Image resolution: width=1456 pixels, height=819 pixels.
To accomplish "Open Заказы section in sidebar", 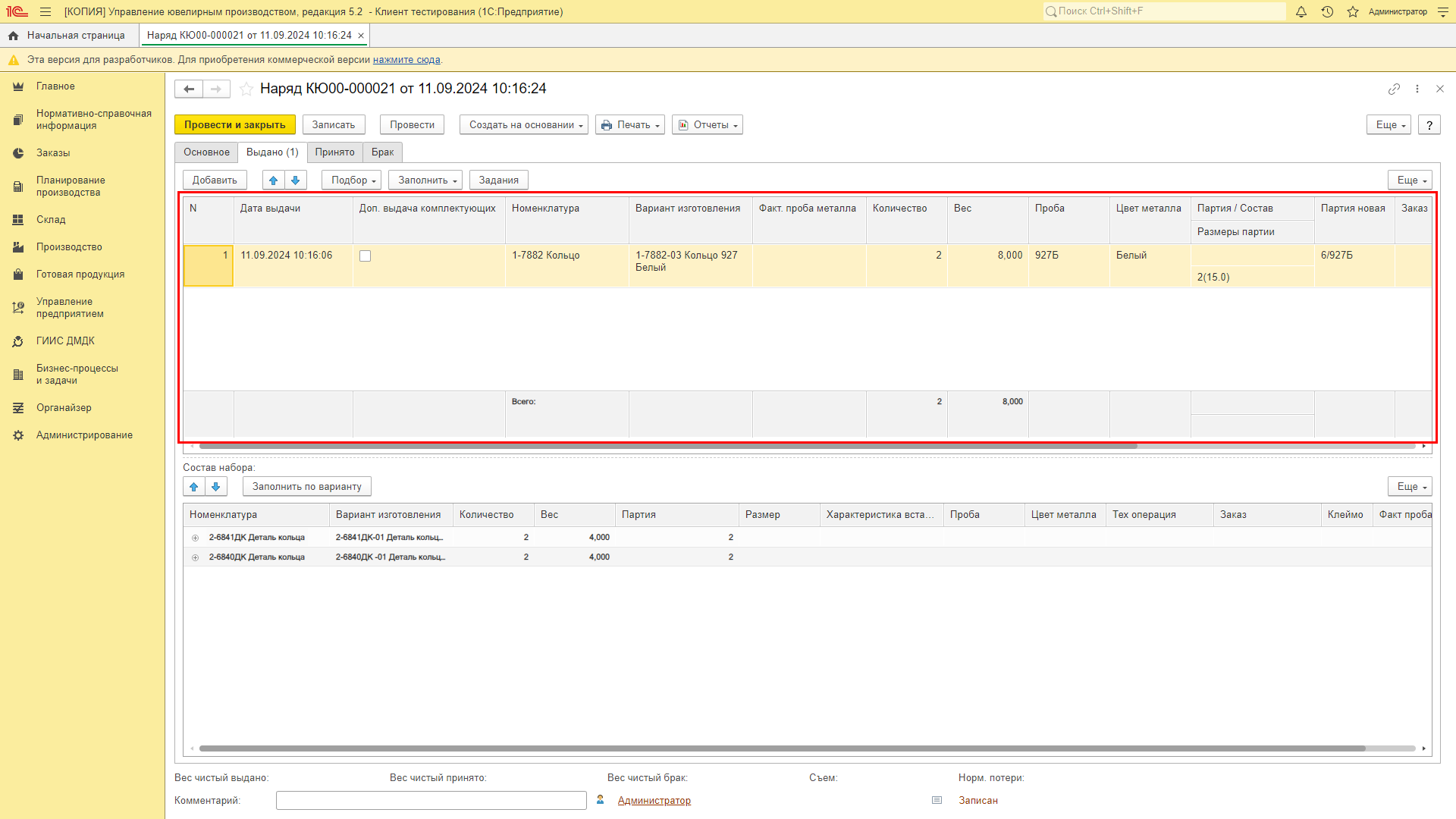I will click(53, 153).
